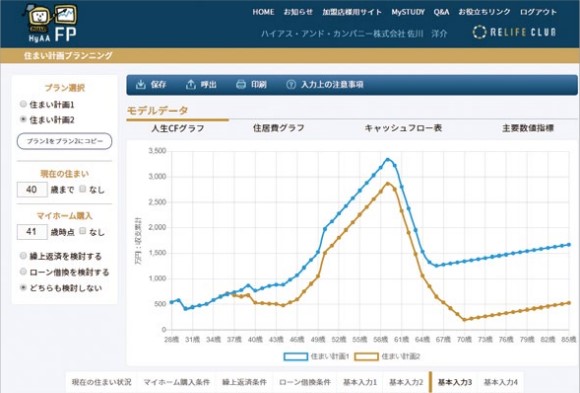Open マイホーム購入条件 bottom tab

pyautogui.click(x=176, y=382)
